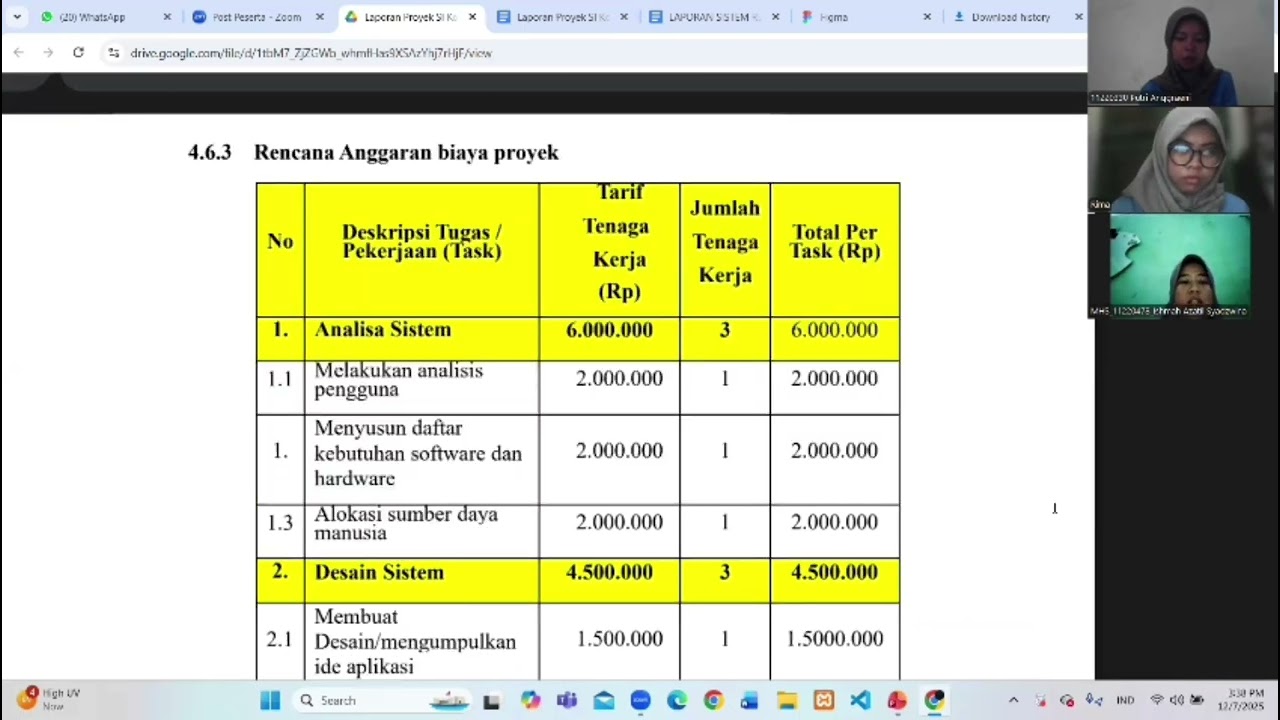Screen dimensions: 1280x720
Task: Switch to the WhatsApp tab
Action: click(x=105, y=17)
